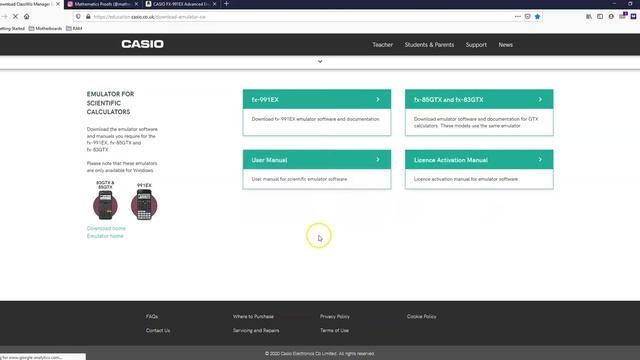Click arrow on Licence Activation Manual card
The image size is (640, 360).
[x=540, y=160]
